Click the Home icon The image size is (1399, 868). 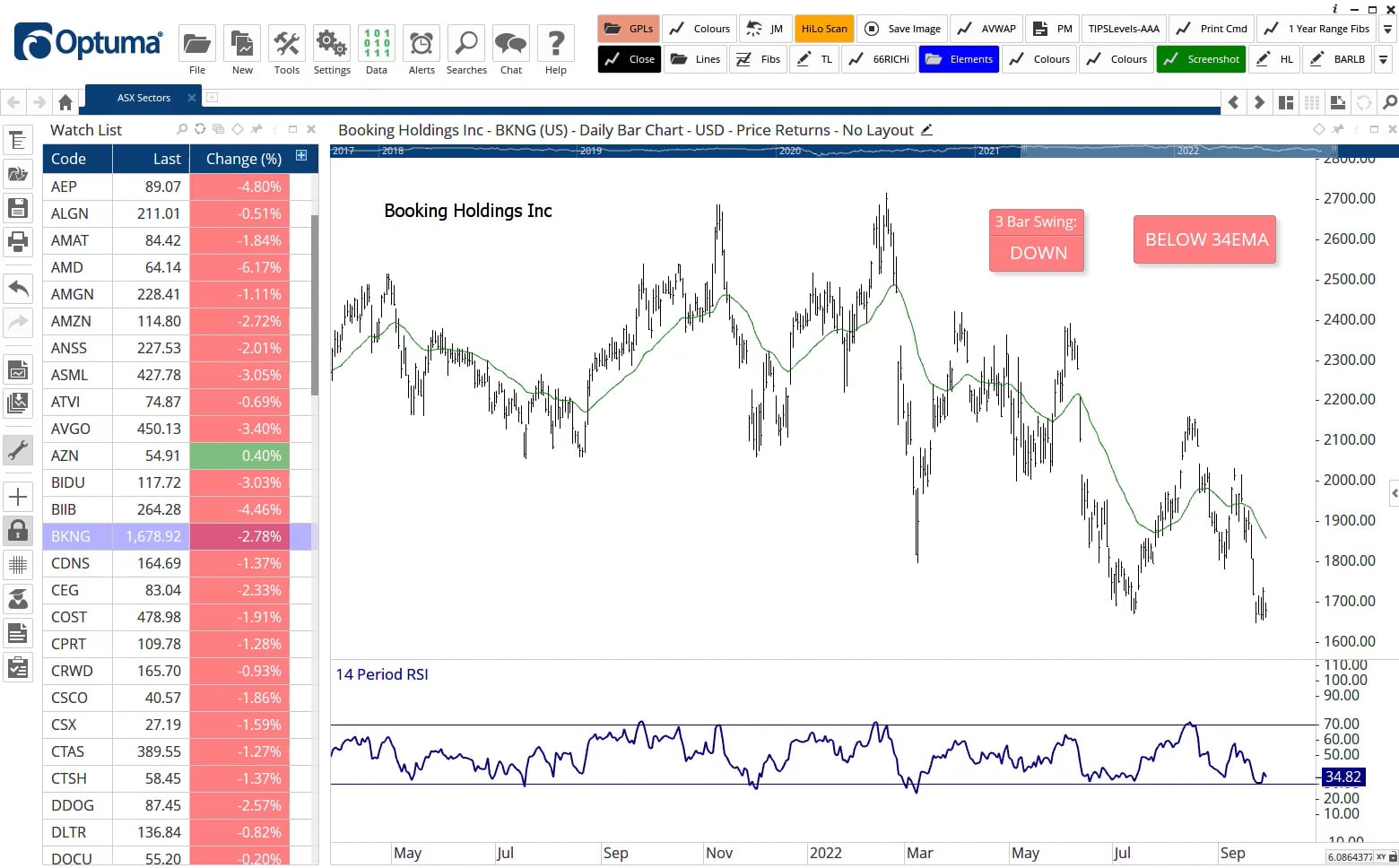tap(65, 101)
